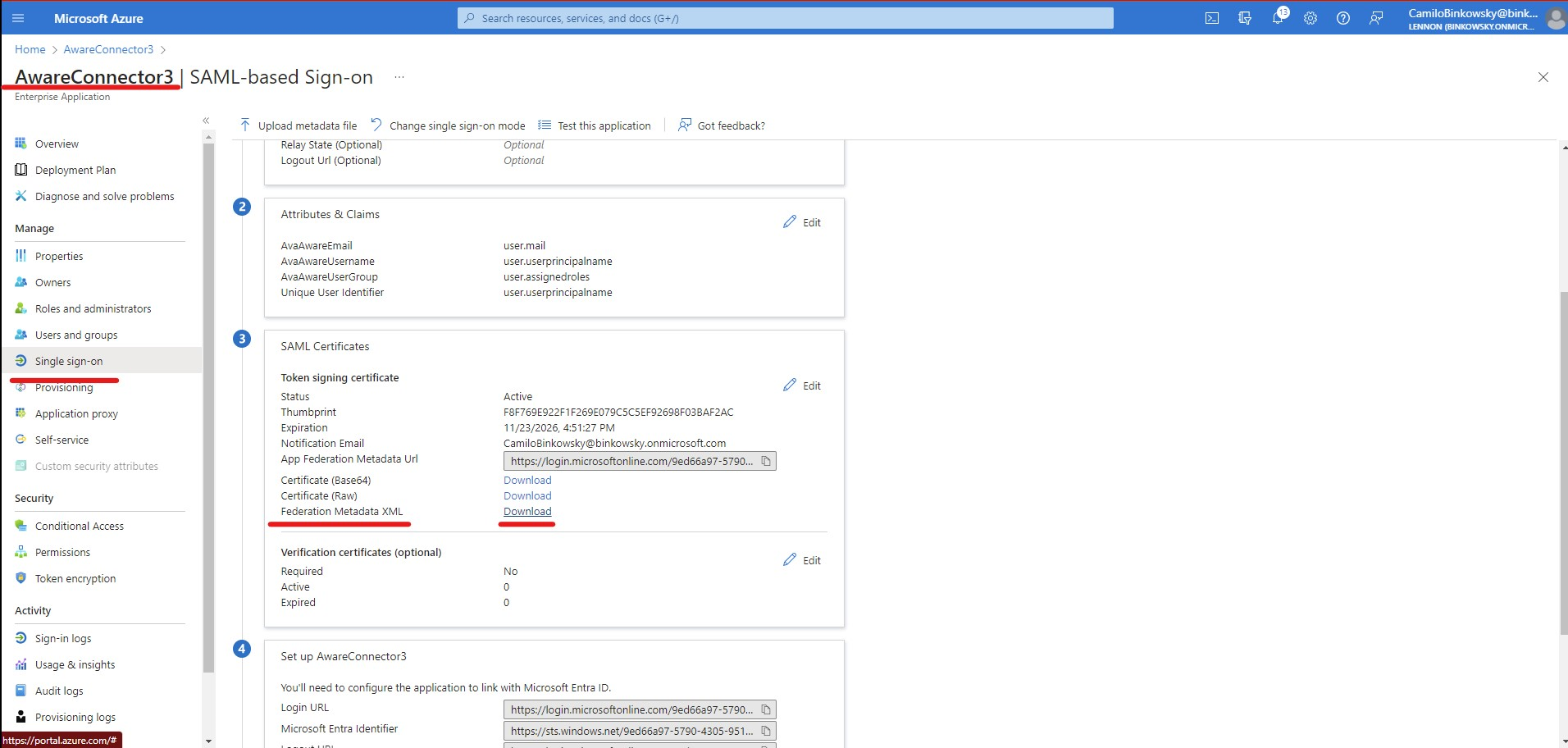Open the Directories + subscriptions filter

(1245, 17)
